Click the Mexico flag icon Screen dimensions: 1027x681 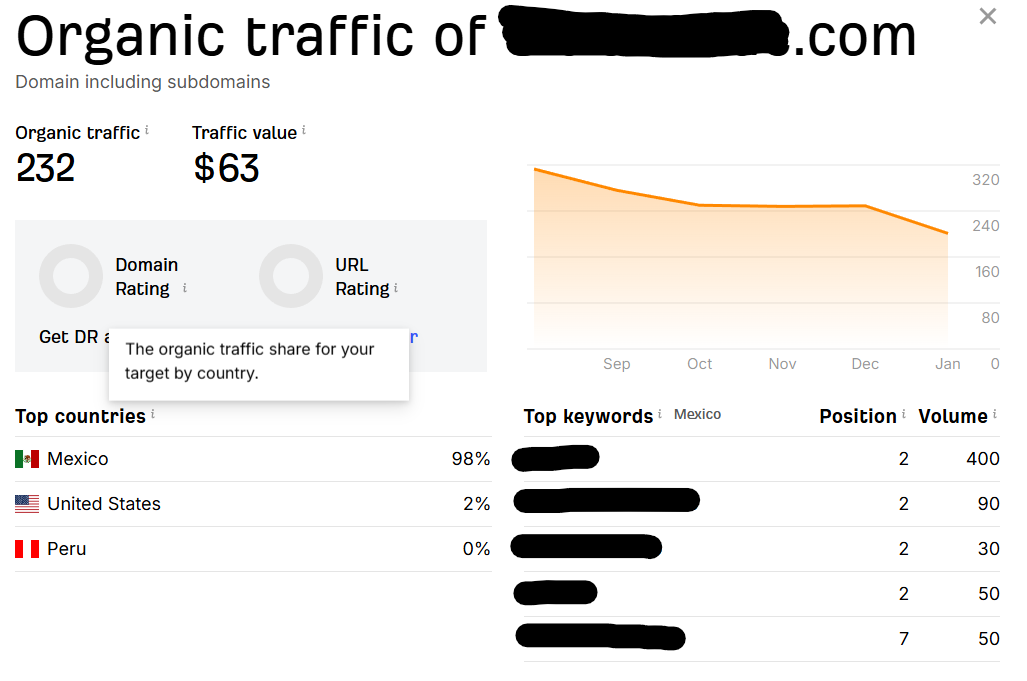coord(27,459)
